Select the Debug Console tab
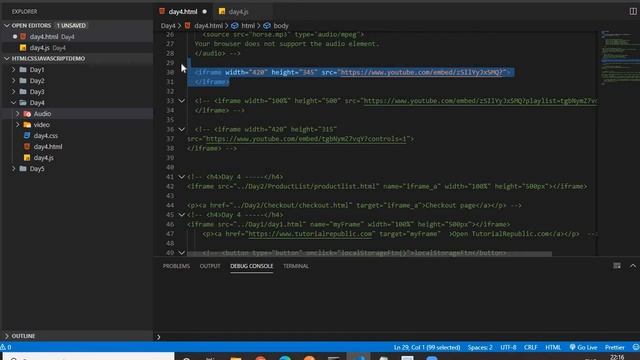 (251, 266)
